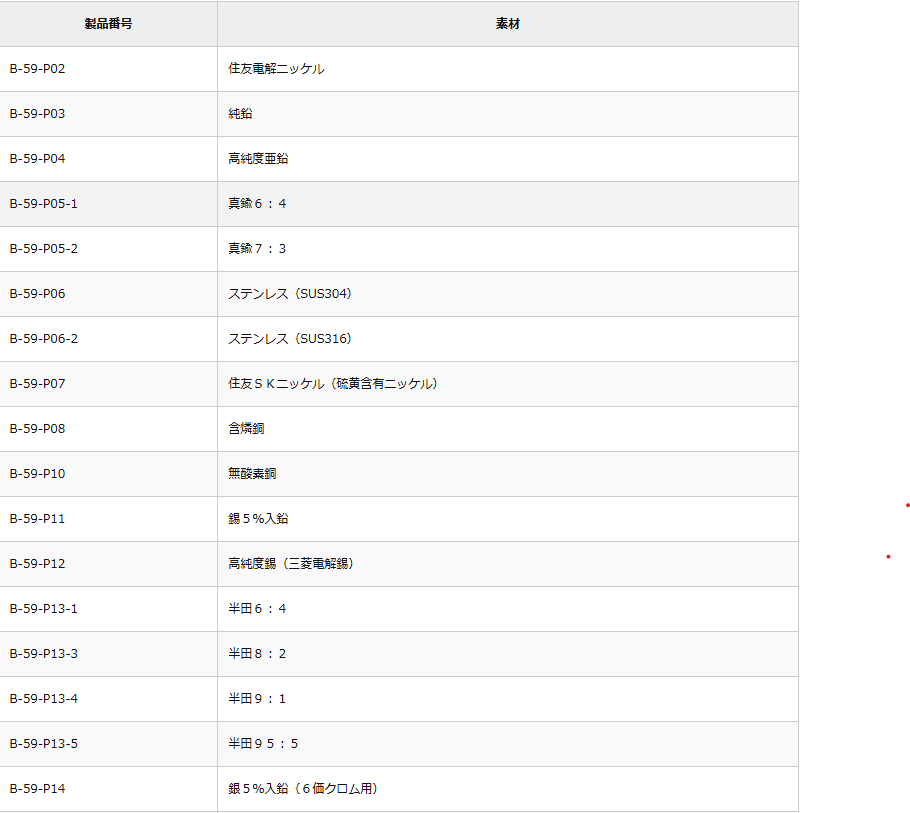This screenshot has height=813, width=910.
Task: Select product number B-59-P11
Action: click(x=37, y=519)
